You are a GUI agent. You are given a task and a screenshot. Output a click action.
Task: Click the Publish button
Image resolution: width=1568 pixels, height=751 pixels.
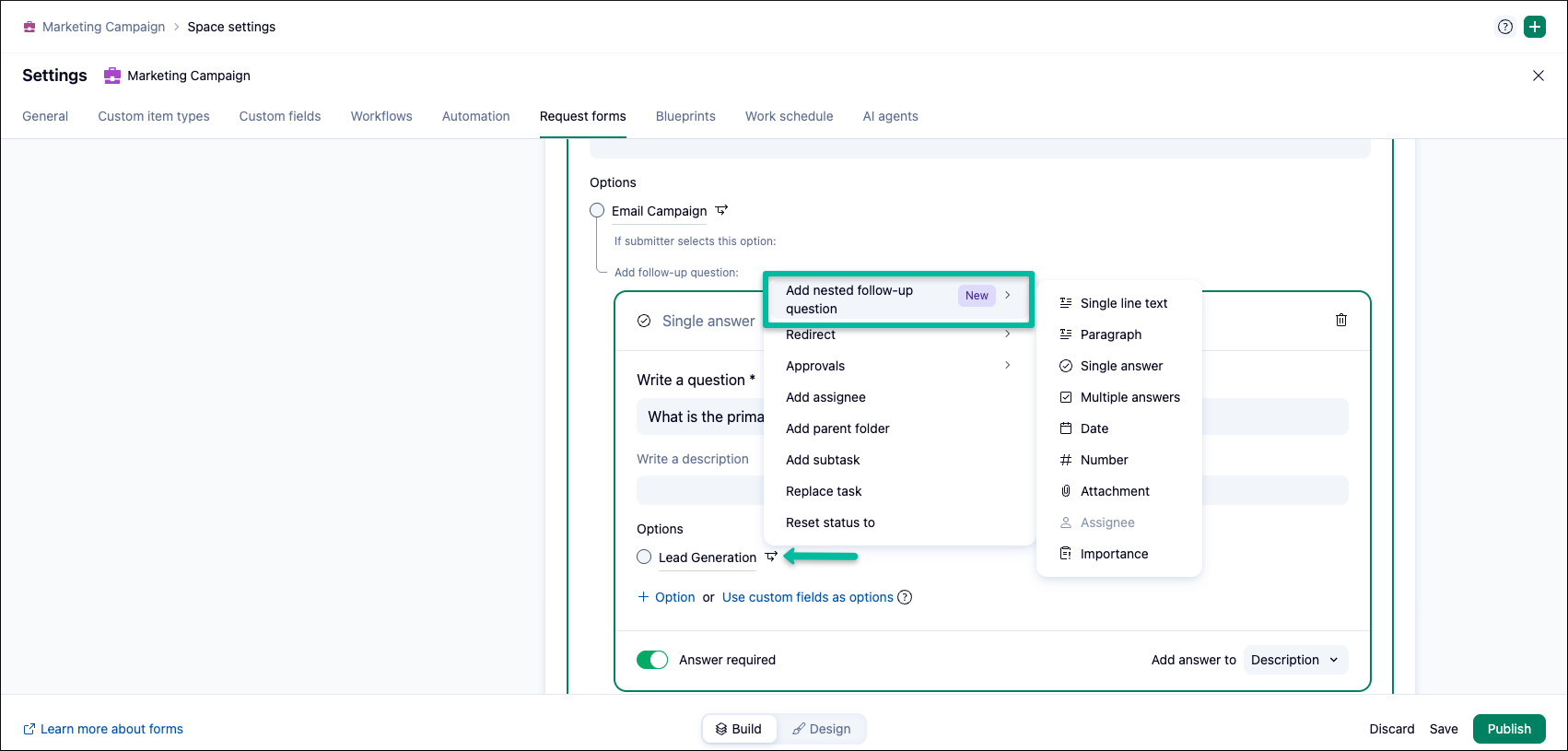[1509, 729]
